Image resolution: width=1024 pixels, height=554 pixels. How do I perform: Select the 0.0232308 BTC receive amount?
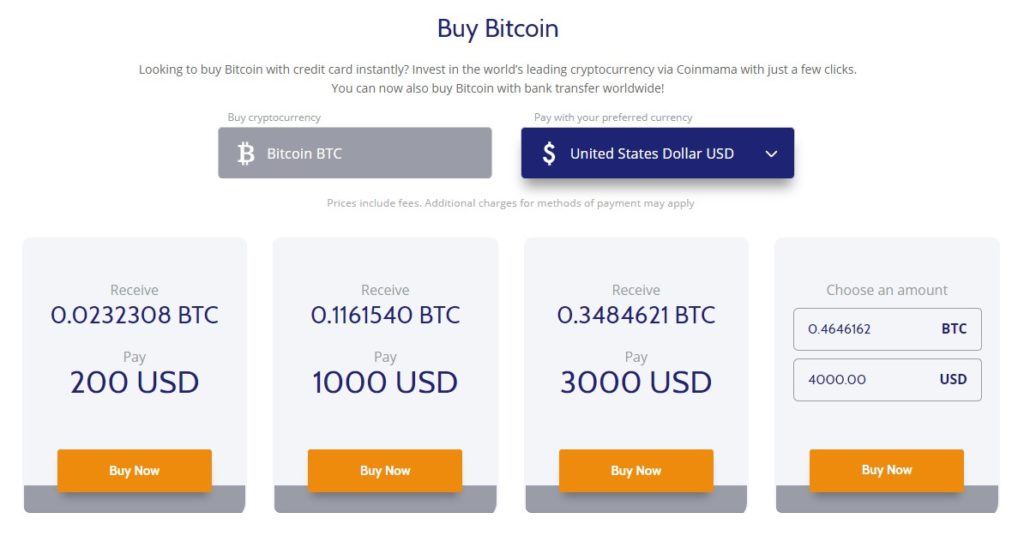[x=135, y=316]
